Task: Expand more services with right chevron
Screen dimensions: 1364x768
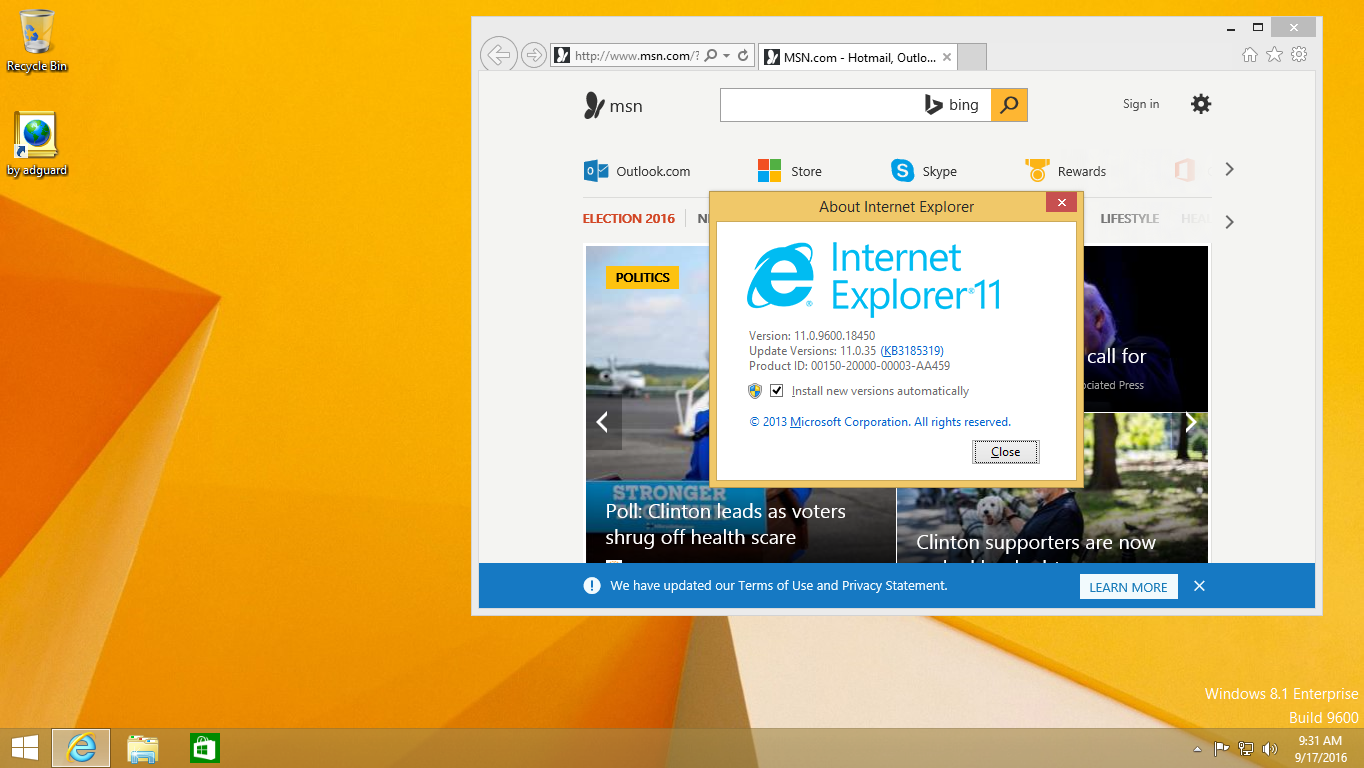Action: point(1229,170)
